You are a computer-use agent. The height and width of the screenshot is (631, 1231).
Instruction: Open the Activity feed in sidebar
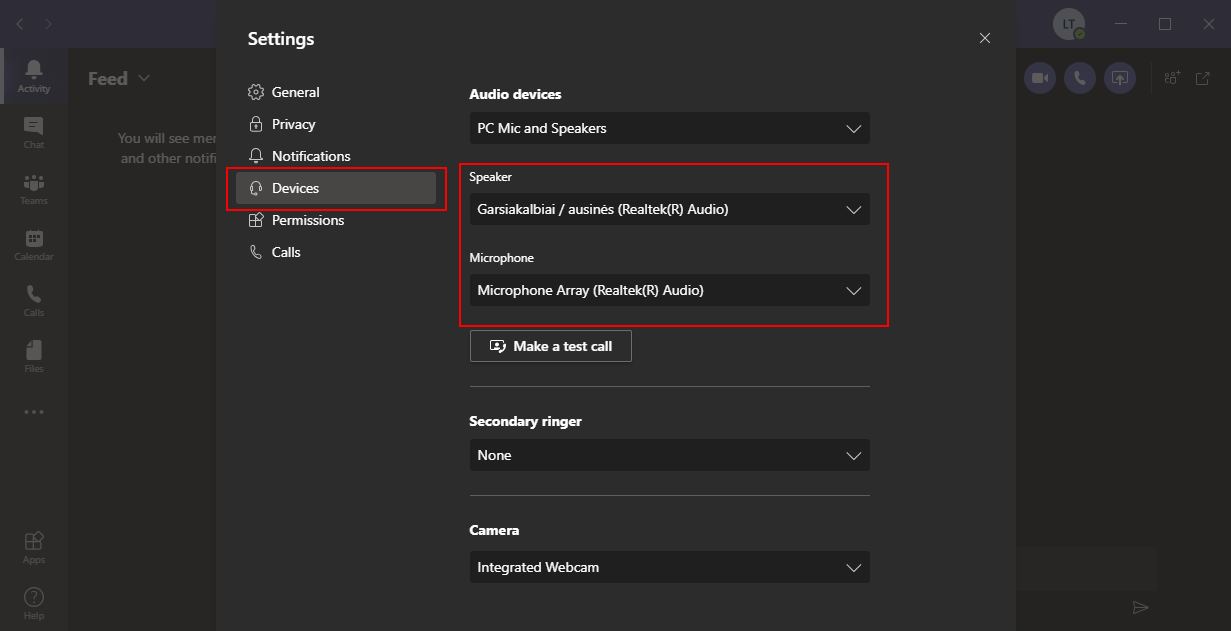tap(33, 76)
